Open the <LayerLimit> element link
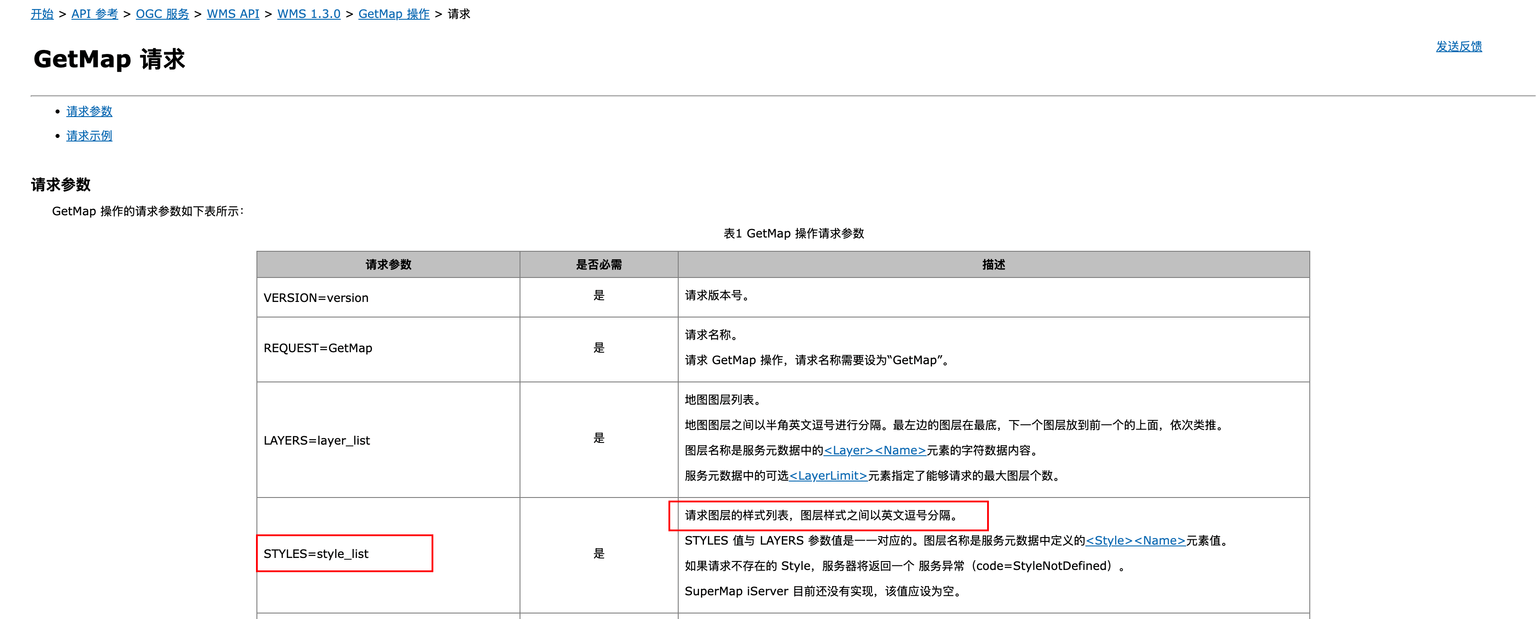This screenshot has height=619, width=1536. point(827,476)
